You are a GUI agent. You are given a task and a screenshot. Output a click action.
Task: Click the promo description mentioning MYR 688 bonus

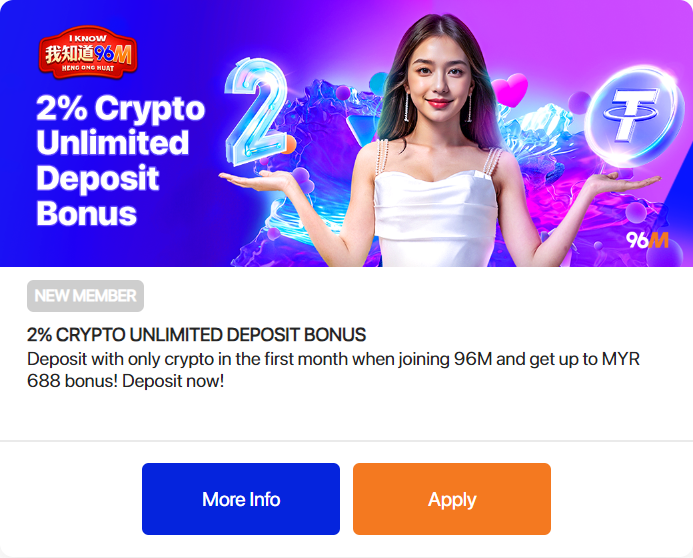point(334,370)
